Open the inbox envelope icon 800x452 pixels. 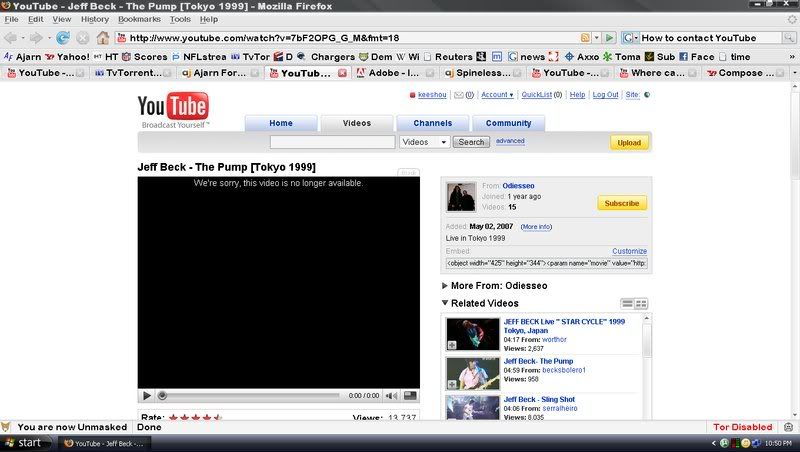tap(459, 95)
